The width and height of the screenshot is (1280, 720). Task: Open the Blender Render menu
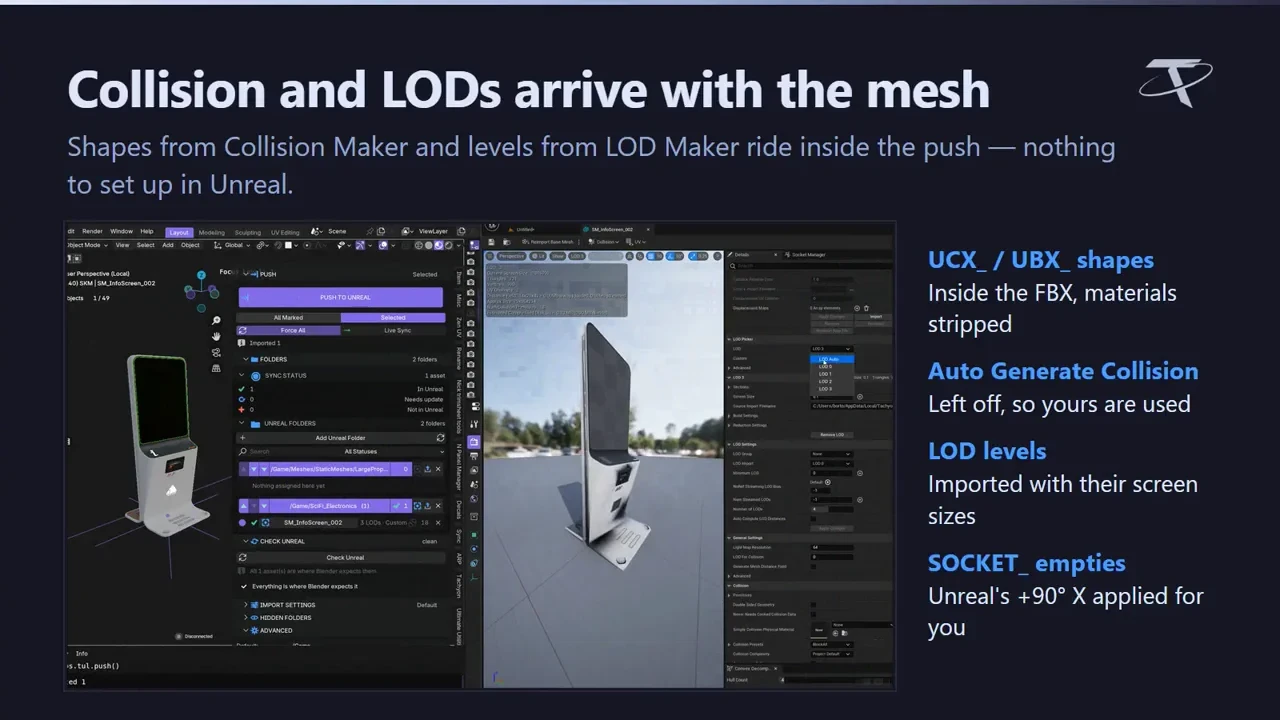point(92,231)
